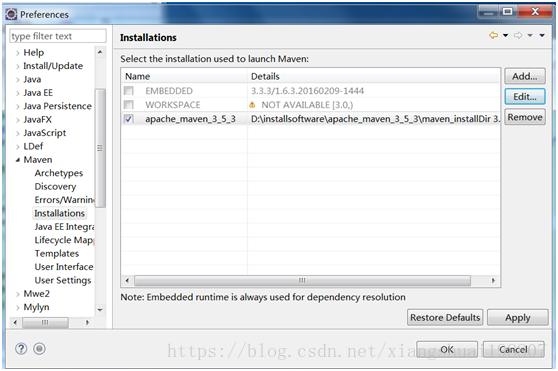Image resolution: width=558 pixels, height=371 pixels.
Task: Expand the LDef tree node
Action: pos(17,147)
